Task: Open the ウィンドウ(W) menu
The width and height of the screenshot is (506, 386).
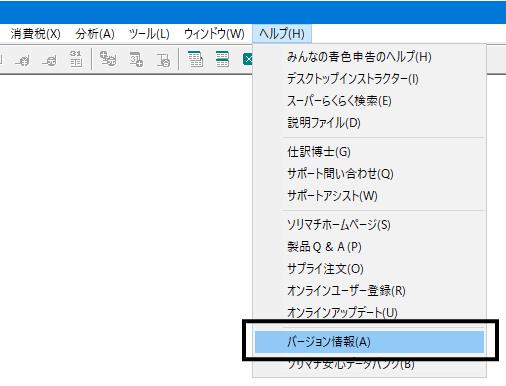Action: (214, 34)
